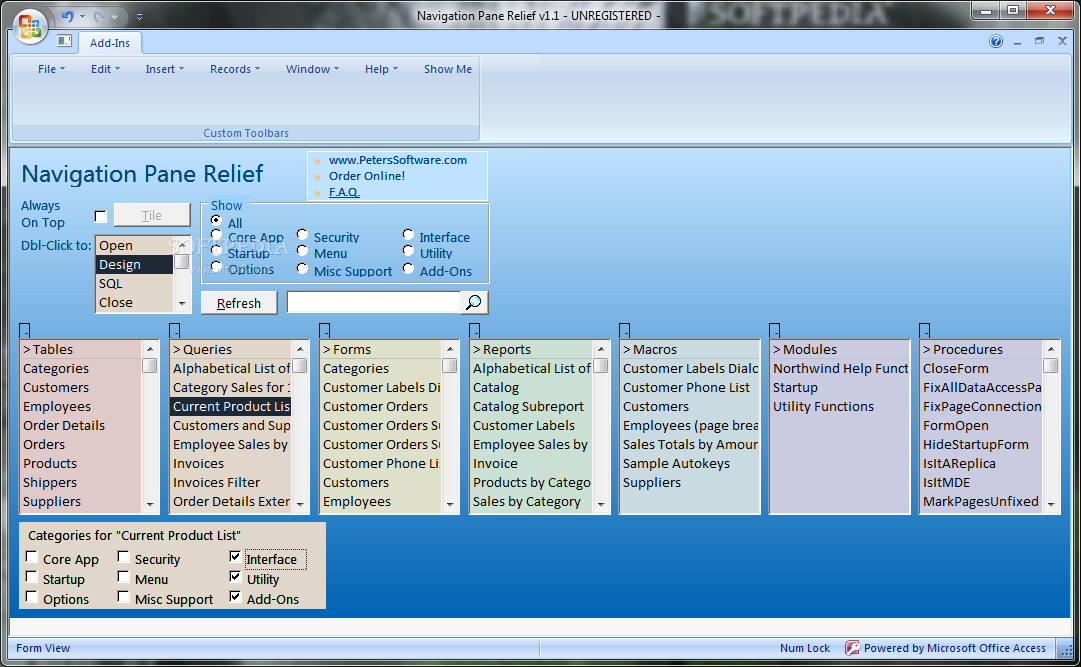The height and width of the screenshot is (667, 1081).
Task: Open the Records menu
Action: pyautogui.click(x=234, y=69)
